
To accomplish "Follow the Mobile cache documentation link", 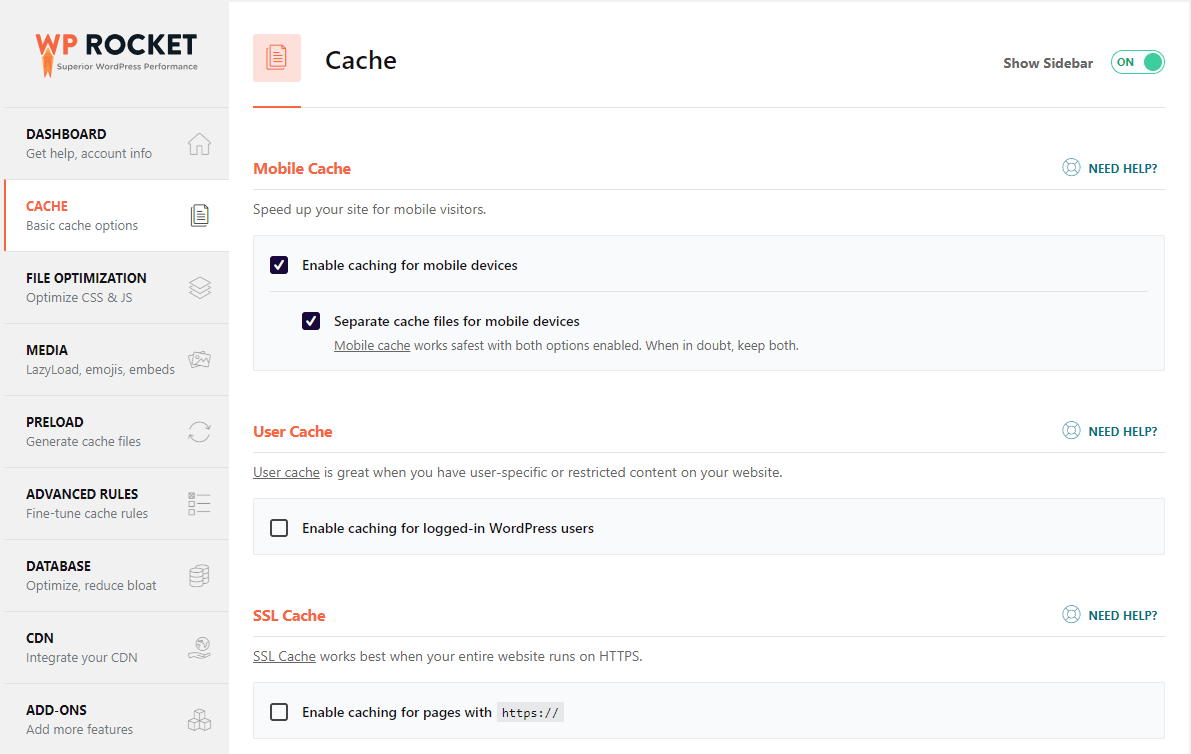I will point(372,345).
